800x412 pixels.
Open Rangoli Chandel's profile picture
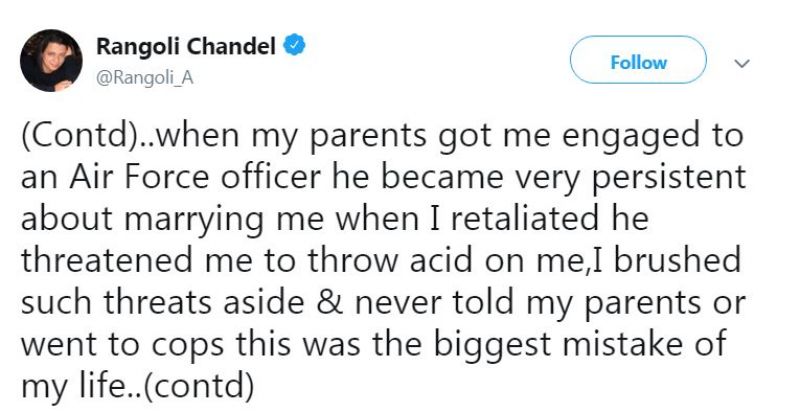51,62
